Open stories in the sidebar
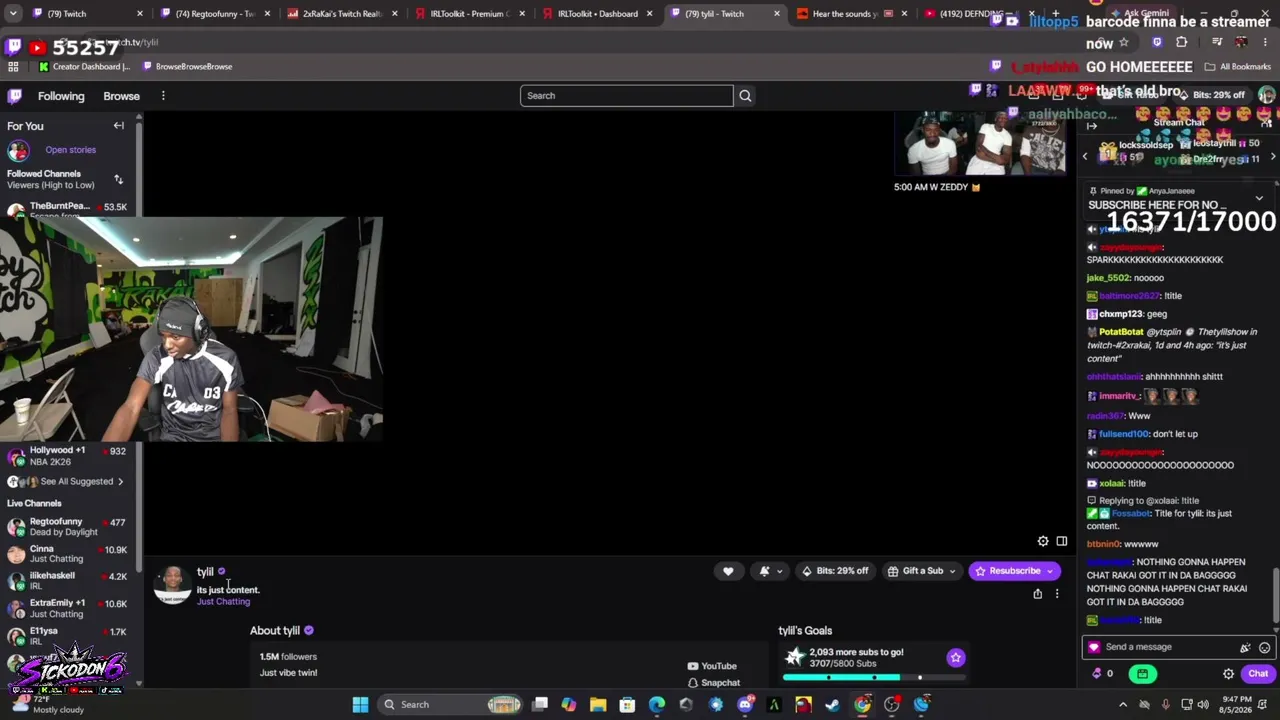 point(70,150)
